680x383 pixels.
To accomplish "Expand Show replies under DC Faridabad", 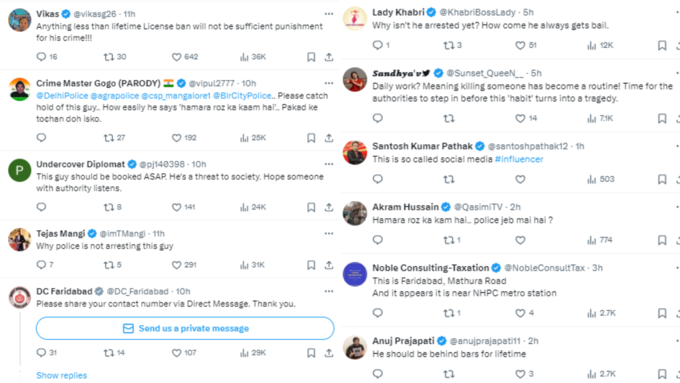I will [x=62, y=375].
